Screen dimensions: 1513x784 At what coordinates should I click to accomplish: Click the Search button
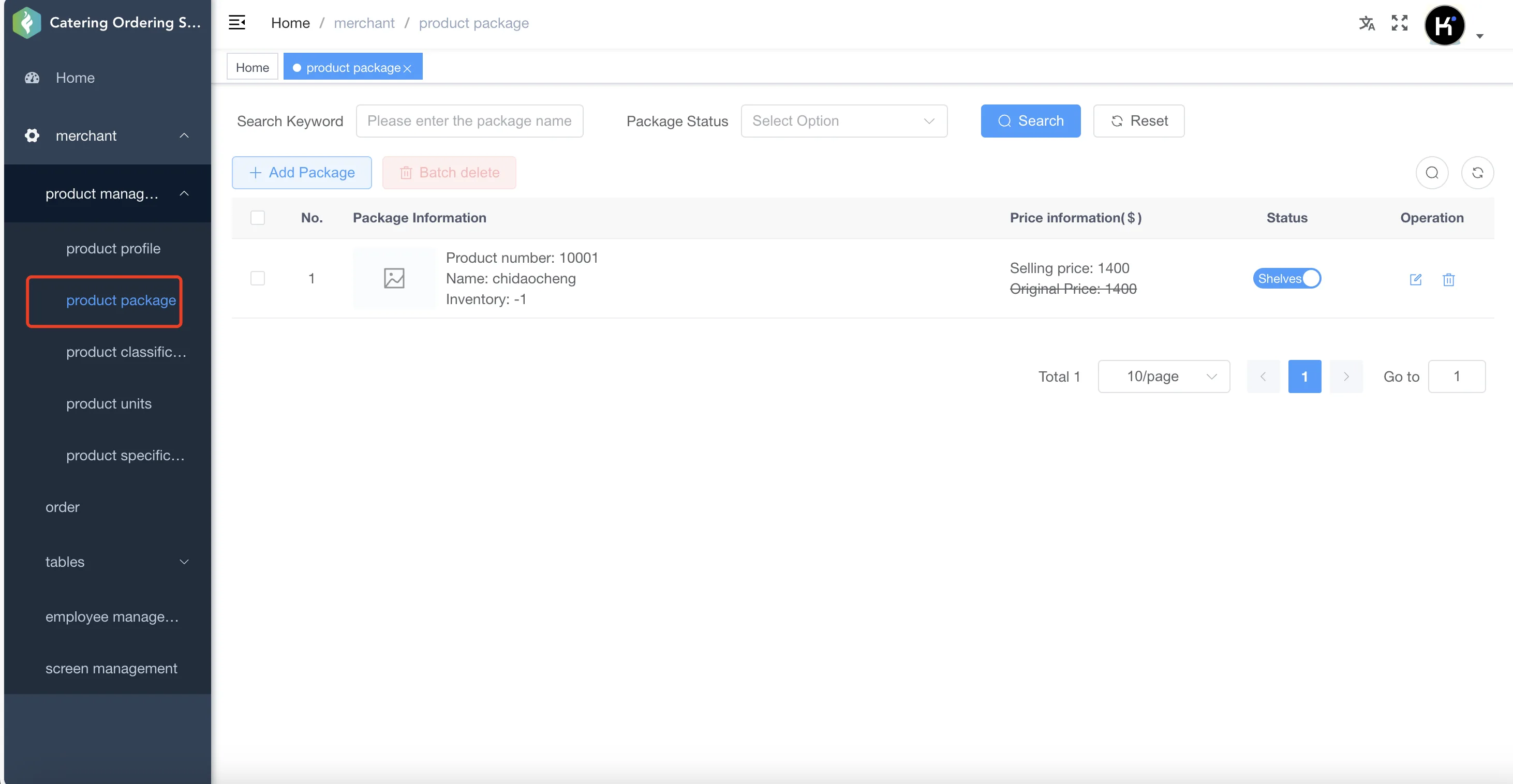pyautogui.click(x=1030, y=121)
